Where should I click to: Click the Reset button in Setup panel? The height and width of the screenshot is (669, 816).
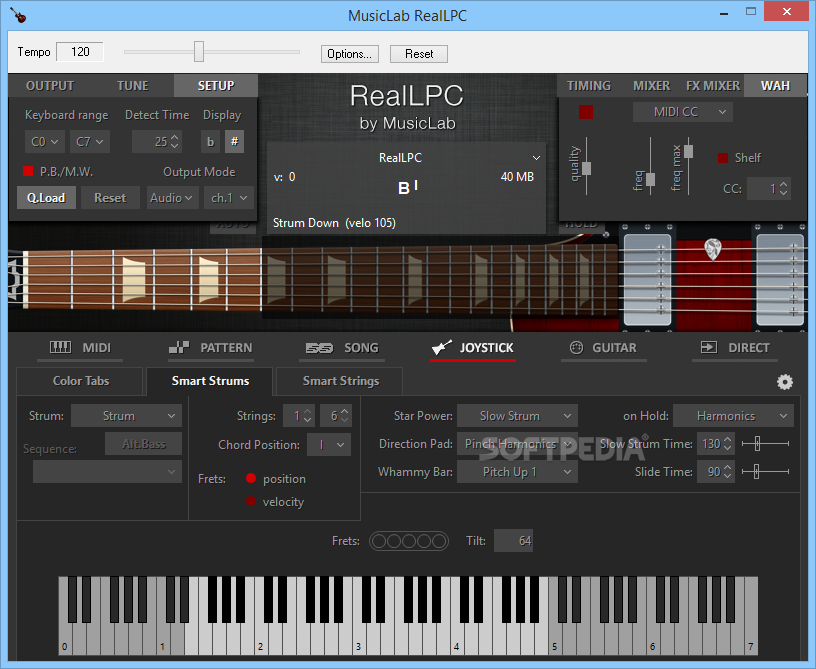coord(110,198)
